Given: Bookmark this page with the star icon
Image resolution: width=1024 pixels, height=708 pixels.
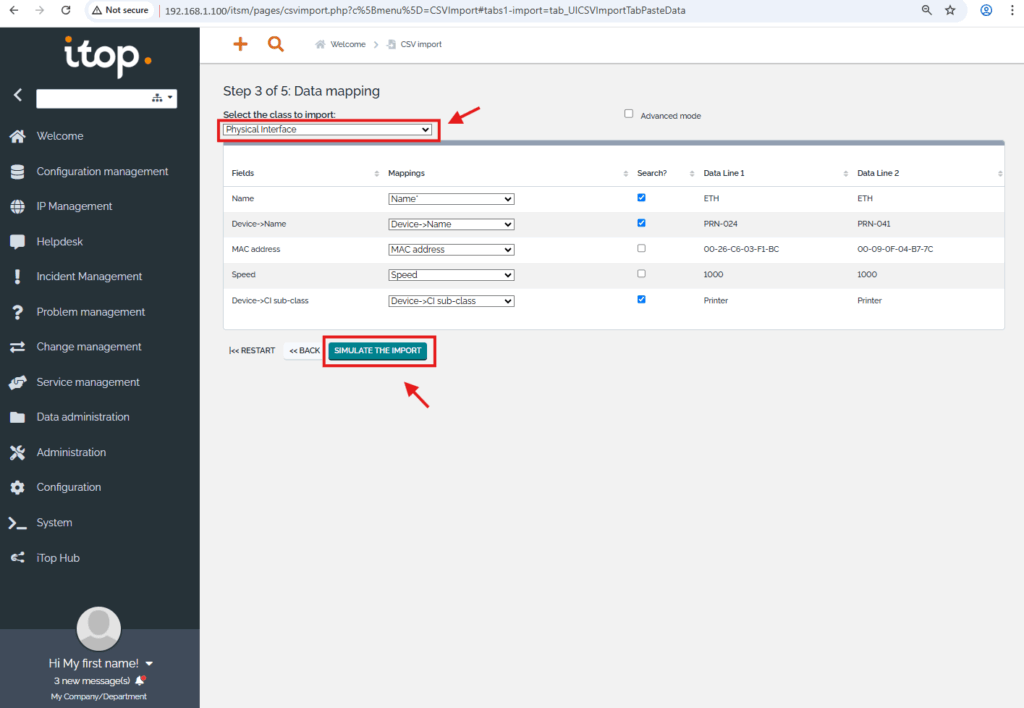Looking at the screenshot, I should click(950, 10).
